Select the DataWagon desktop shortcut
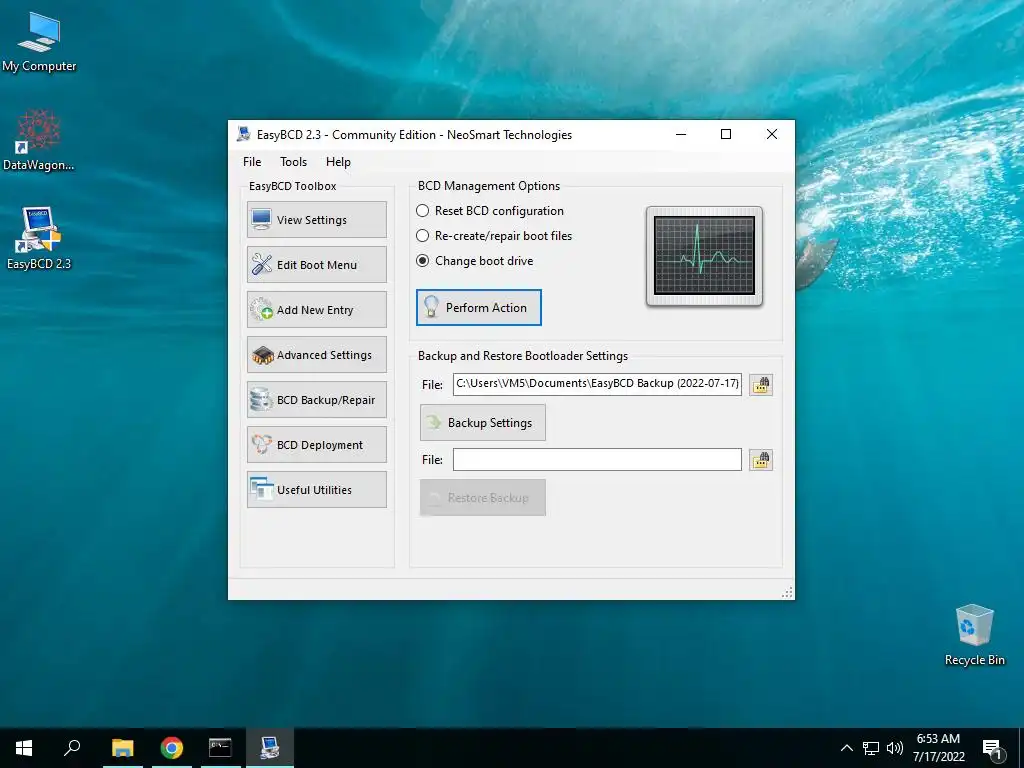Screen dimensions: 1024x768 click(39, 140)
